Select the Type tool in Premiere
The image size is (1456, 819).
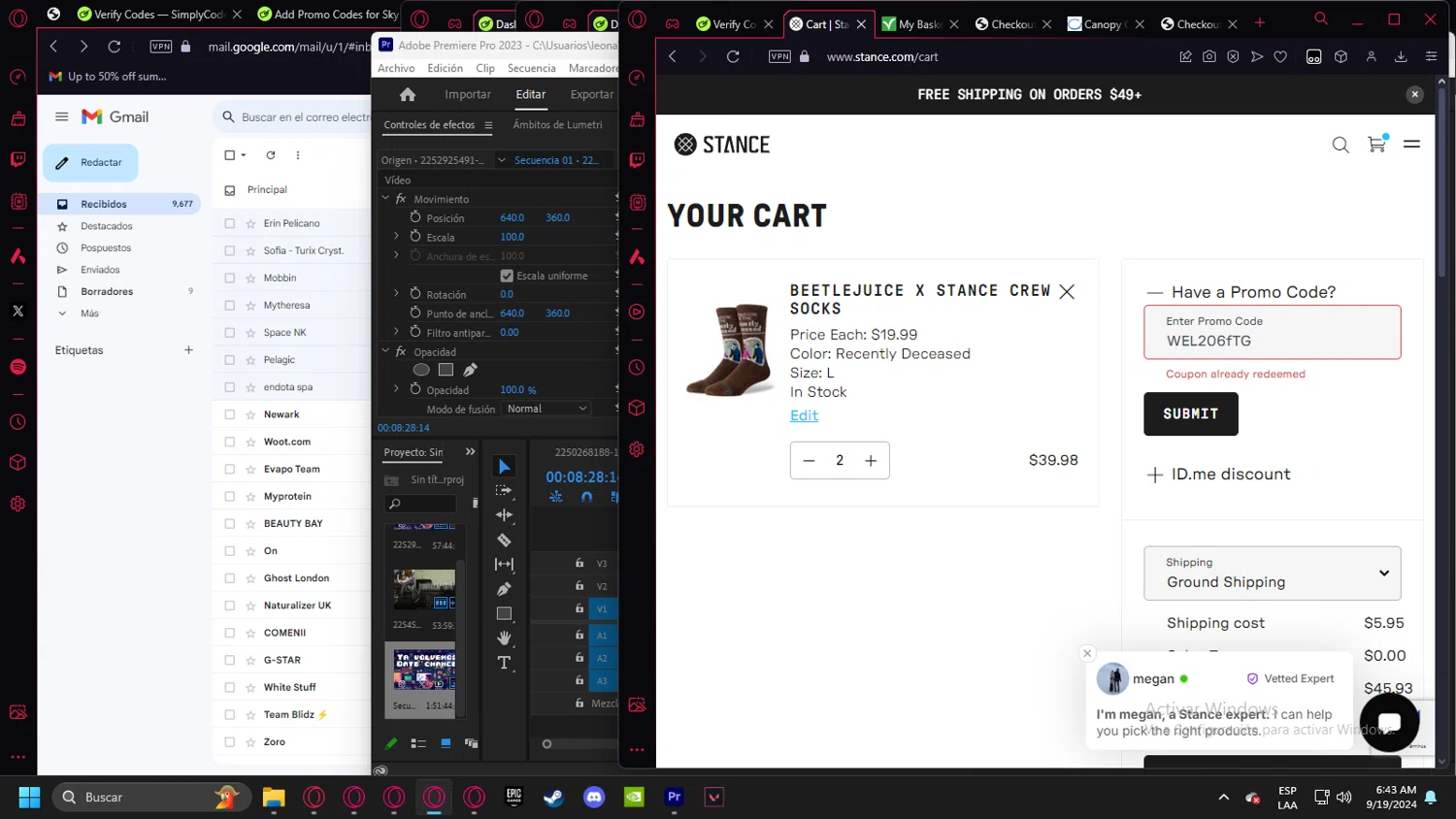pyautogui.click(x=504, y=663)
